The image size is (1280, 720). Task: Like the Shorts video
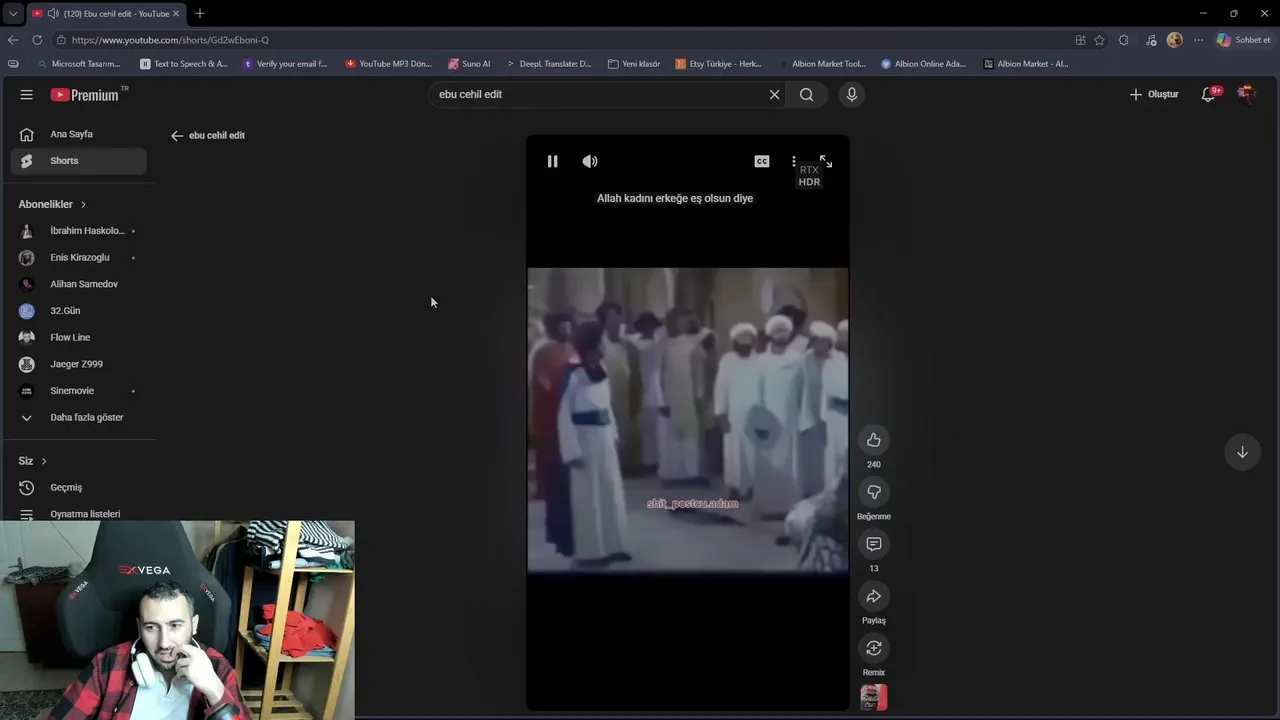(874, 440)
